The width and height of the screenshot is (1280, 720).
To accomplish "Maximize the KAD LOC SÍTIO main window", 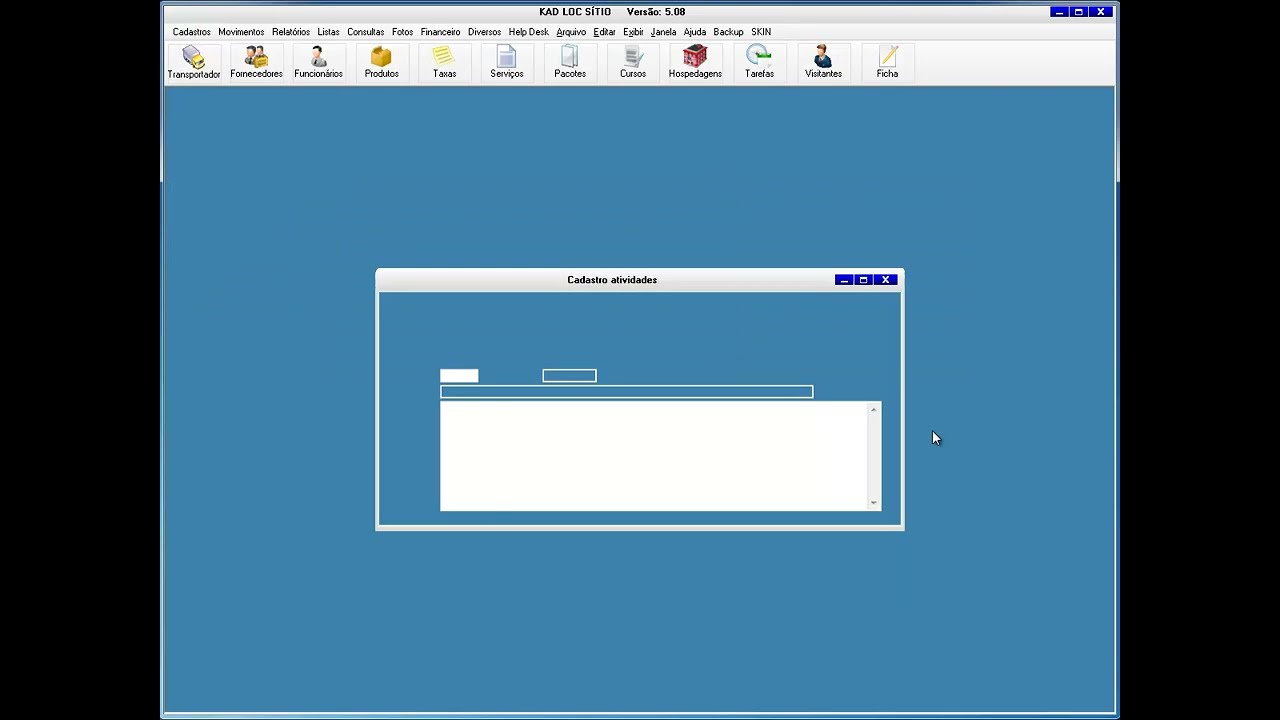I will (x=1079, y=12).
